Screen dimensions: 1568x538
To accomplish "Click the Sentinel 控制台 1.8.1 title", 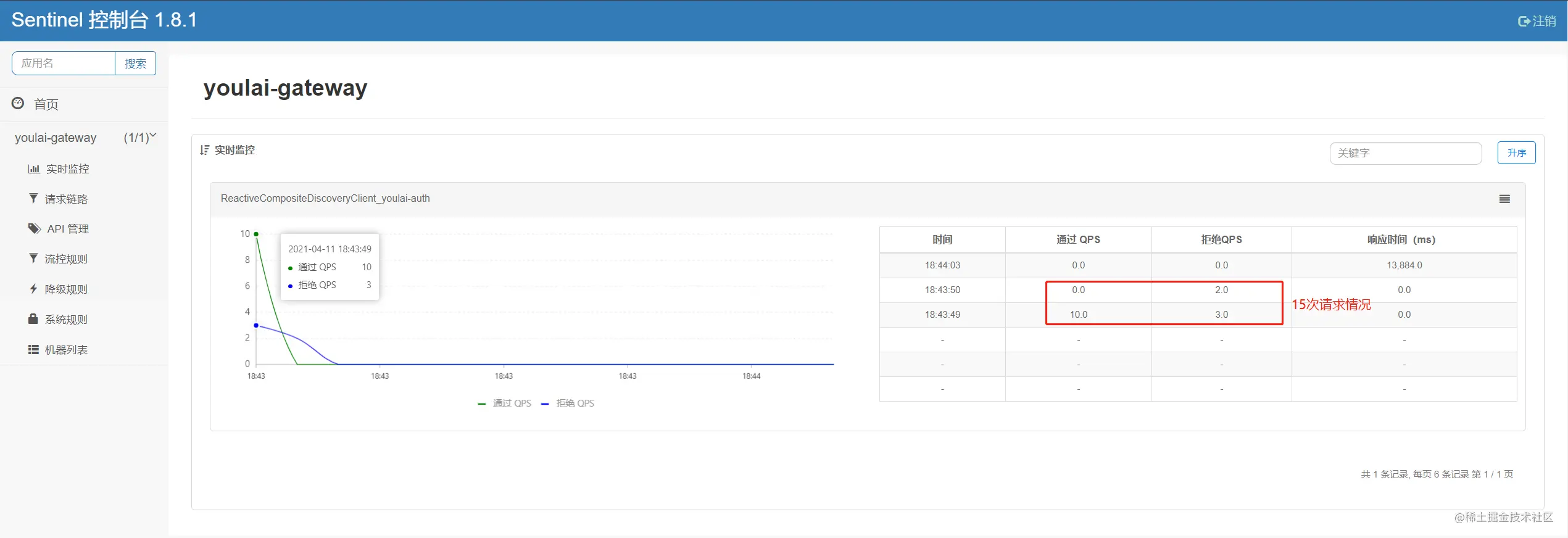I will (x=104, y=20).
